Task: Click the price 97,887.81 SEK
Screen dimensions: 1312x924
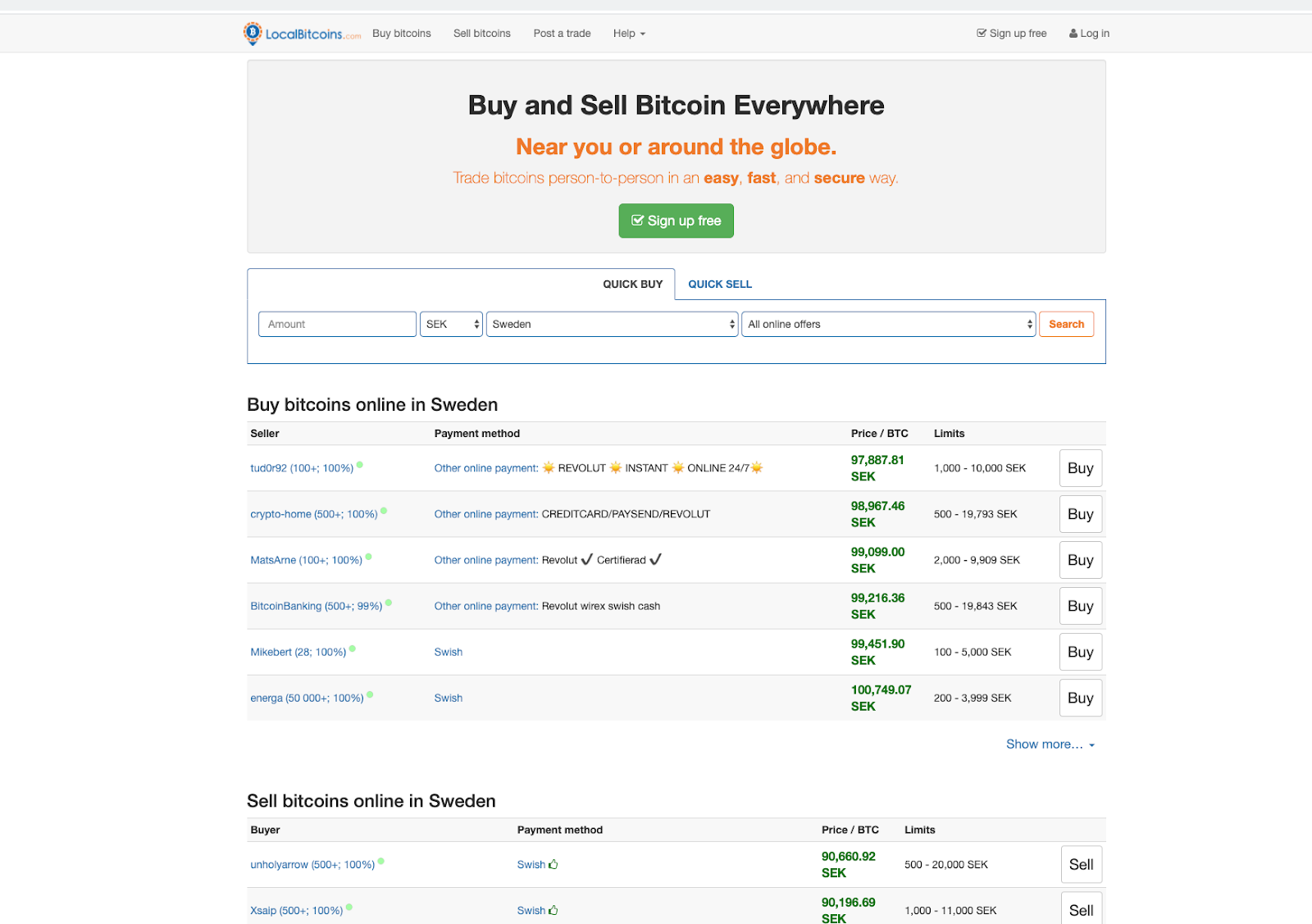Action: tap(877, 468)
